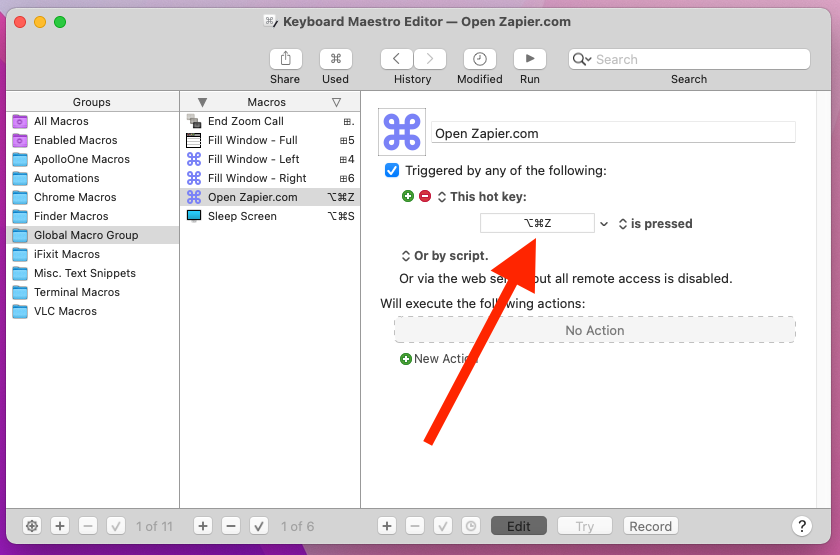Select the All Macros group
Screen dimensions: 840x555
93,121
